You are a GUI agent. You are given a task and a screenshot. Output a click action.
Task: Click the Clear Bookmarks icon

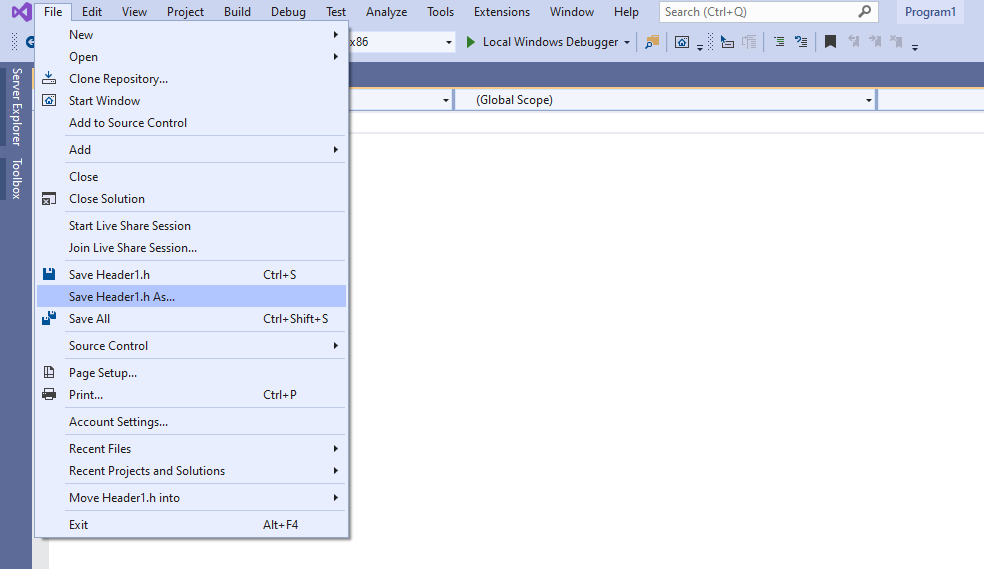[x=896, y=42]
